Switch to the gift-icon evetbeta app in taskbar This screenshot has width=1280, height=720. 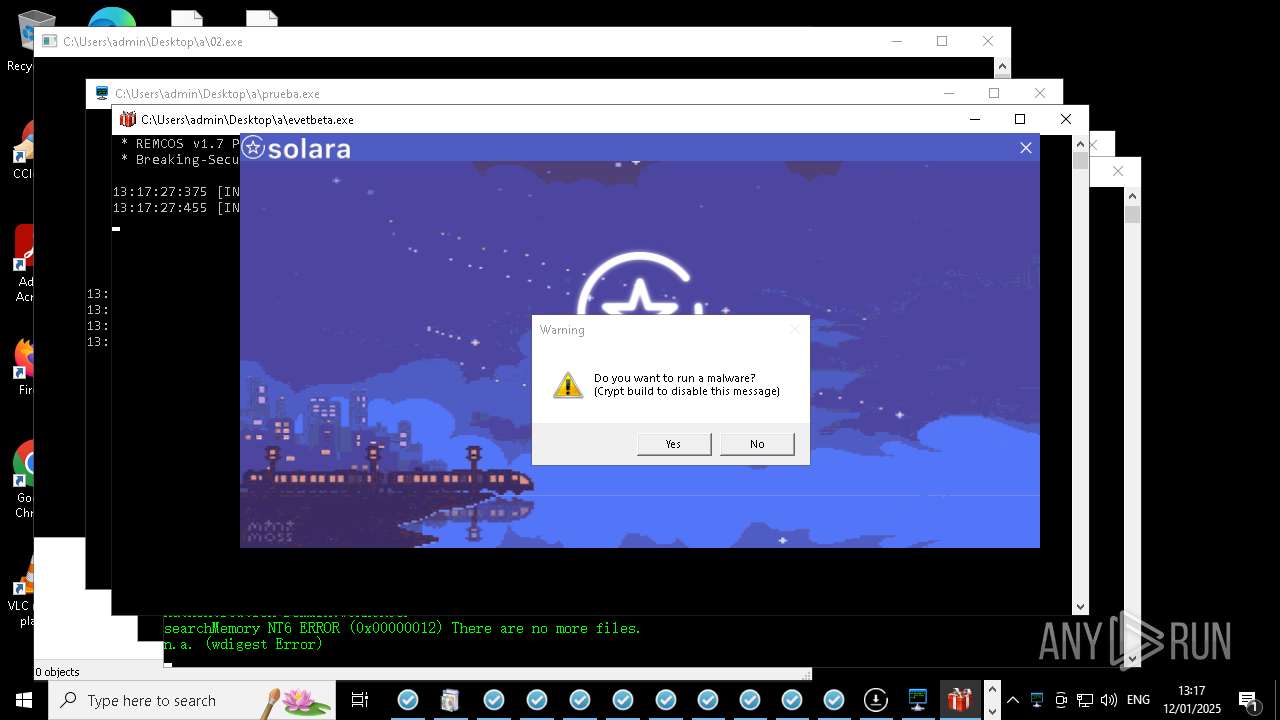click(961, 700)
